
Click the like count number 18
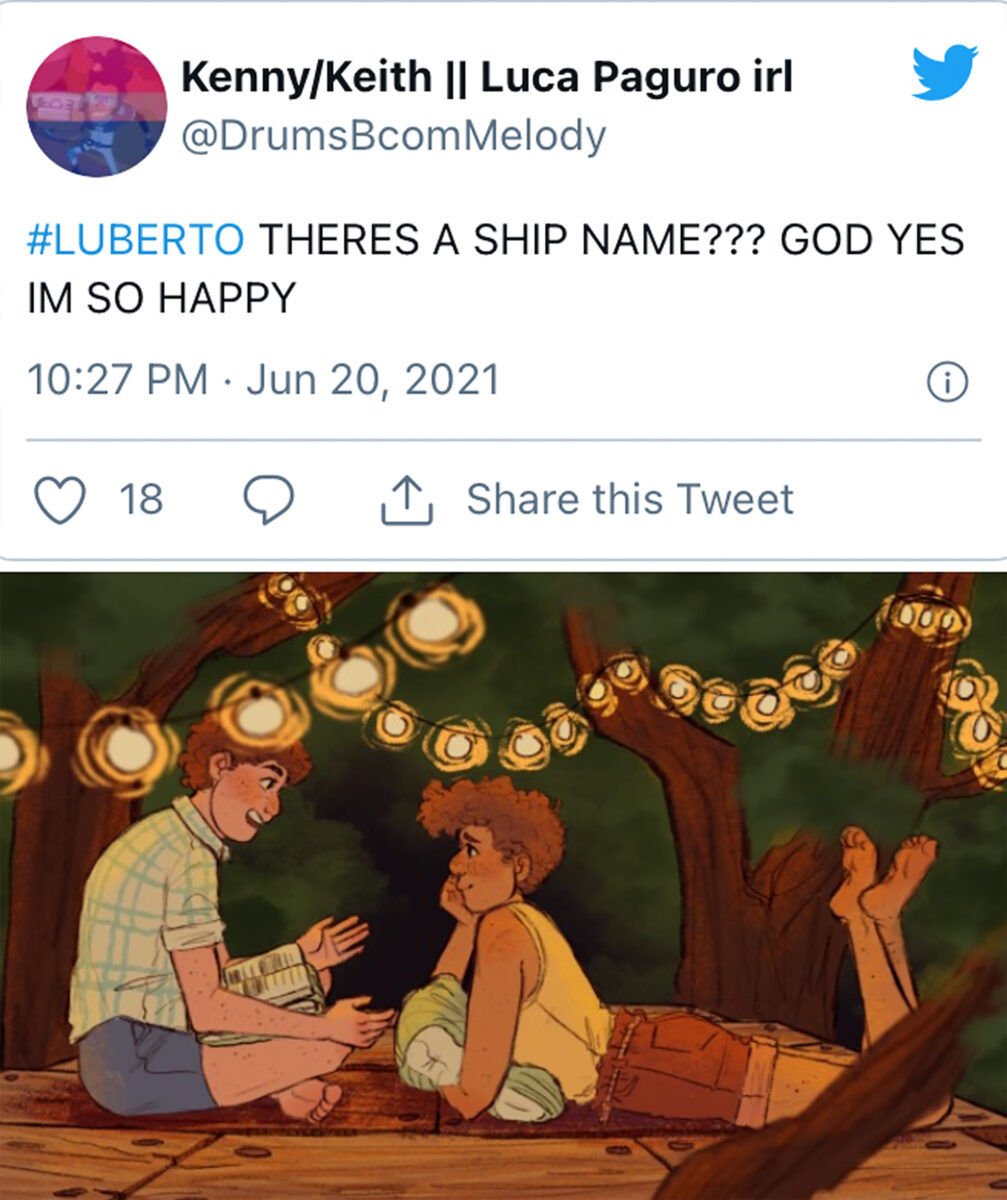point(141,499)
